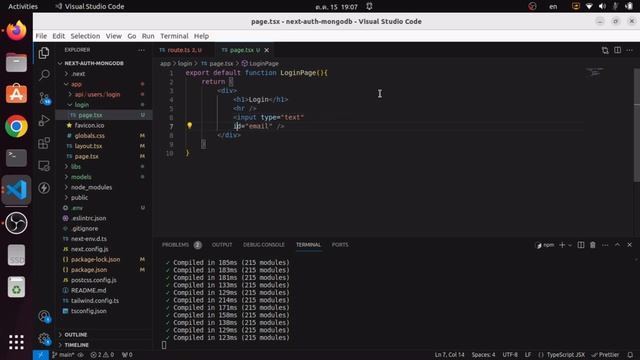The height and width of the screenshot is (360, 640).
Task: Switch to OUTPUT panel tab
Action: pos(222,245)
